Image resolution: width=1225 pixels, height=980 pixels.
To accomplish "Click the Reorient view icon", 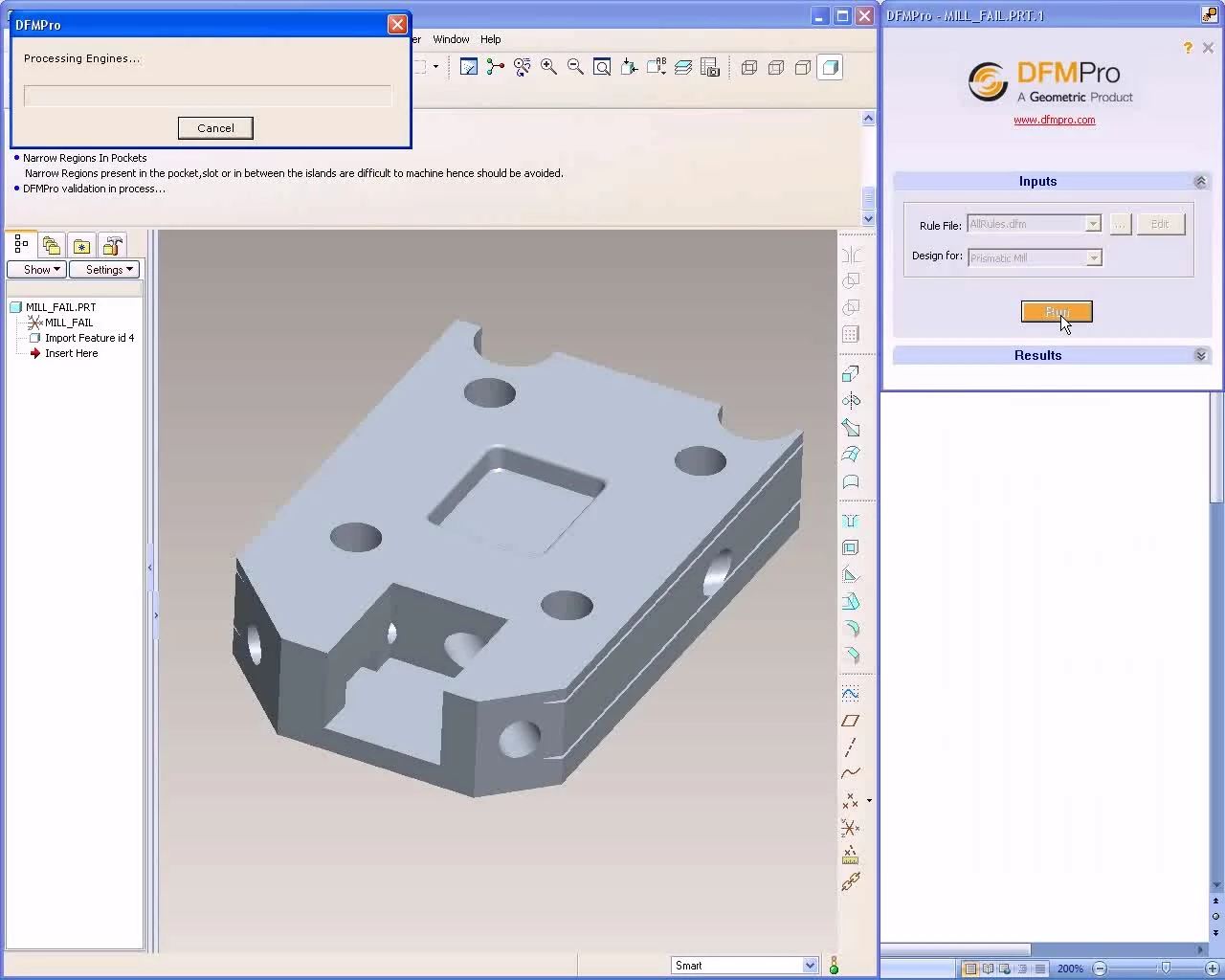I will 630,67.
